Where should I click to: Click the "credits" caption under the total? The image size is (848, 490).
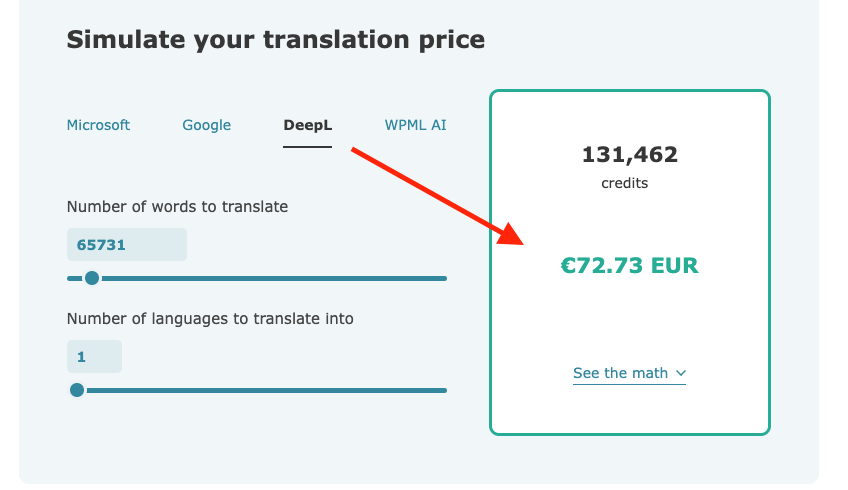pos(624,183)
